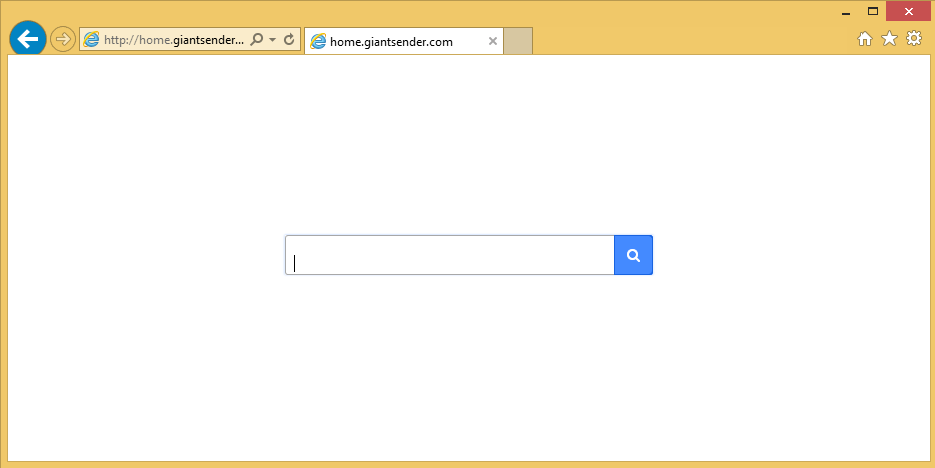
Task: Click the address bar URL home.giantsender
Action: [x=174, y=40]
